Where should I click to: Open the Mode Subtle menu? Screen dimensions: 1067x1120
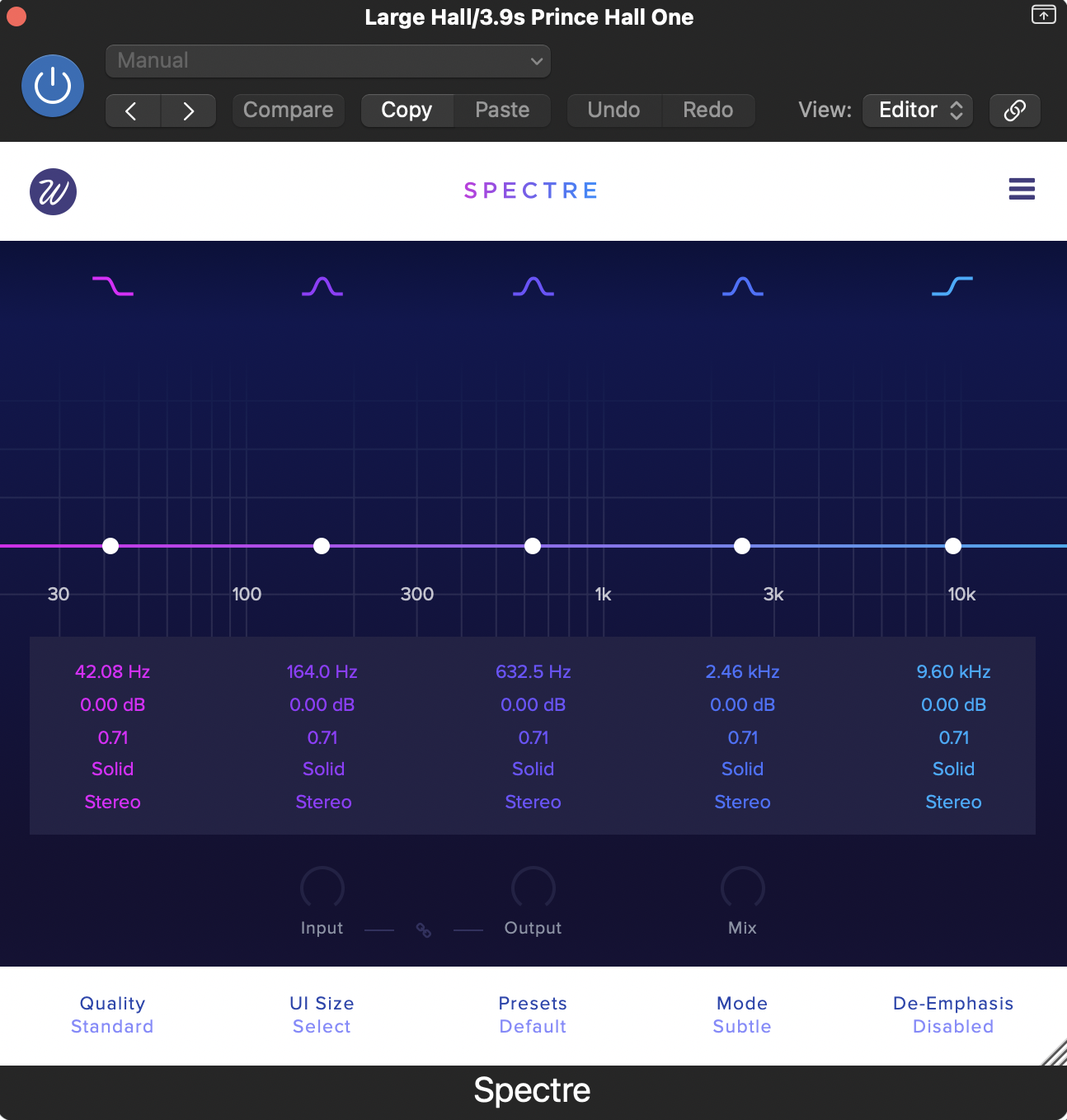coord(742,1015)
